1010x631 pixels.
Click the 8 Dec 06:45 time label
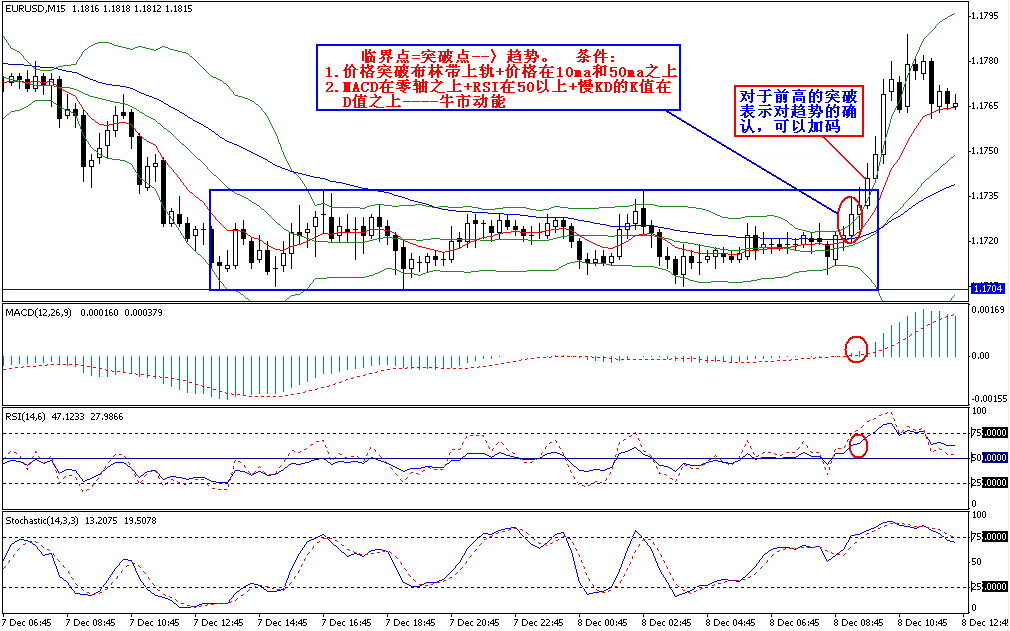794,623
